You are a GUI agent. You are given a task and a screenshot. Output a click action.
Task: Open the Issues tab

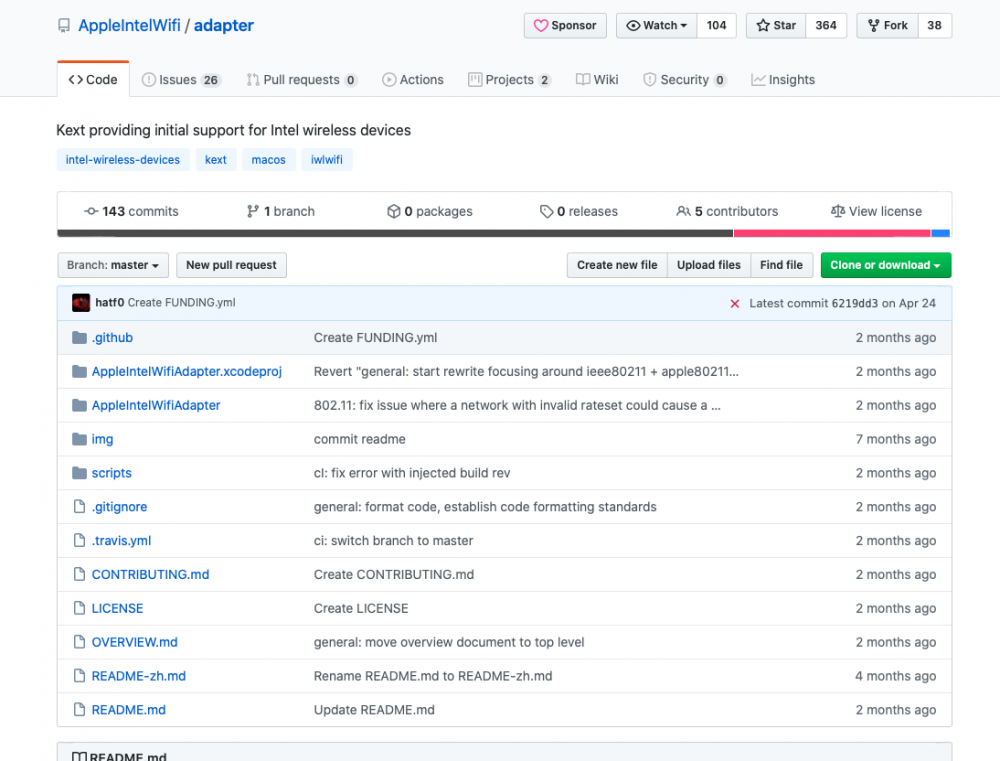coord(181,80)
